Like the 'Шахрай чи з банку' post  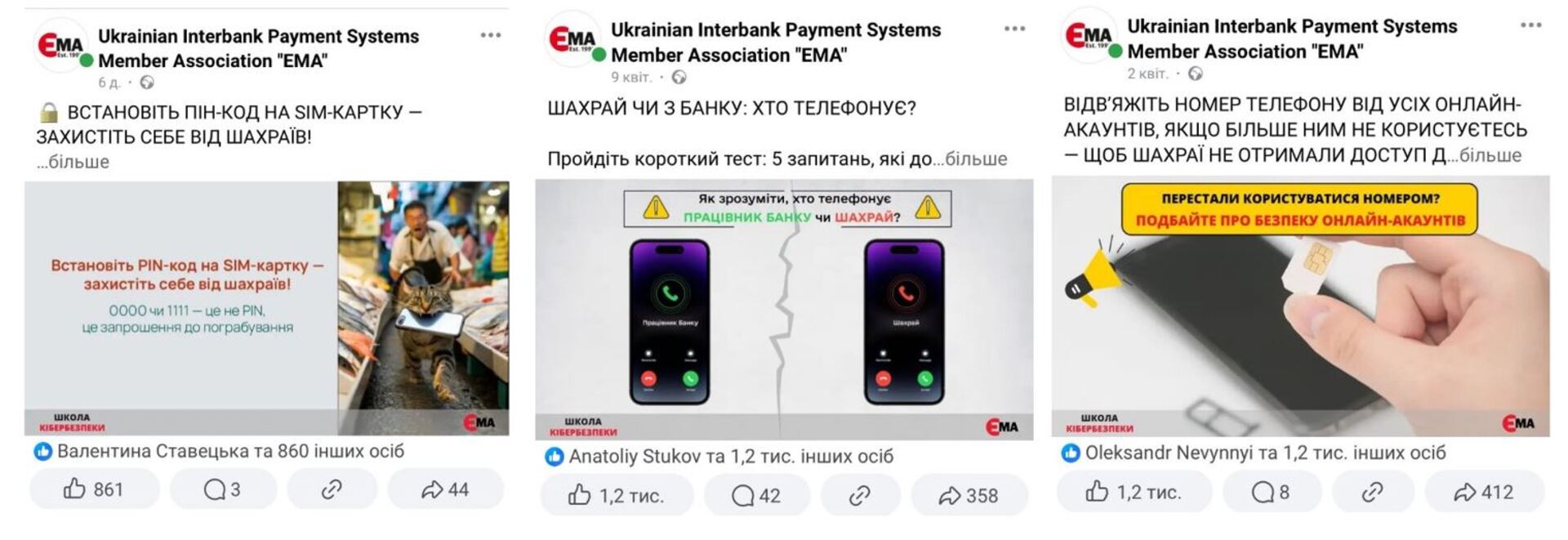[x=617, y=495]
